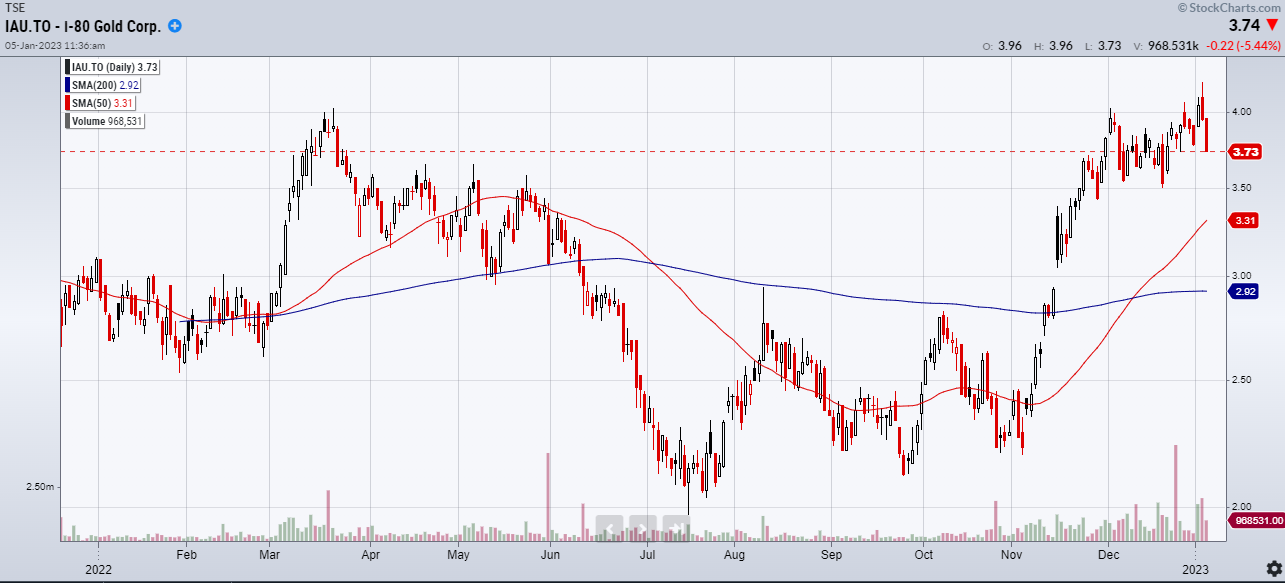Screen dimensions: 1285x583
Task: Click the red 3.73 current price tag
Action: coord(1245,152)
